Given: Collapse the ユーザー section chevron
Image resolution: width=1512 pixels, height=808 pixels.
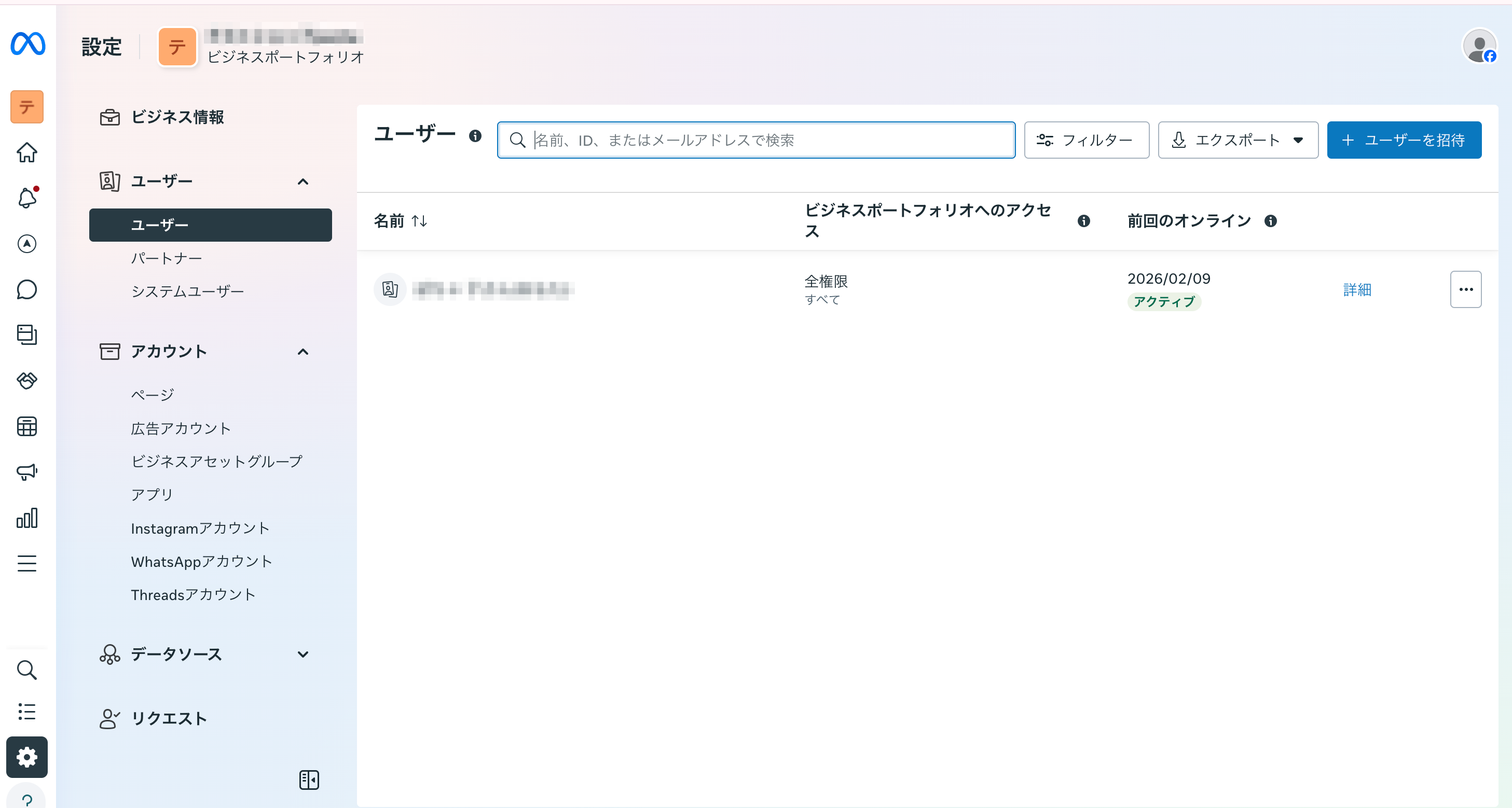Looking at the screenshot, I should pos(303,182).
